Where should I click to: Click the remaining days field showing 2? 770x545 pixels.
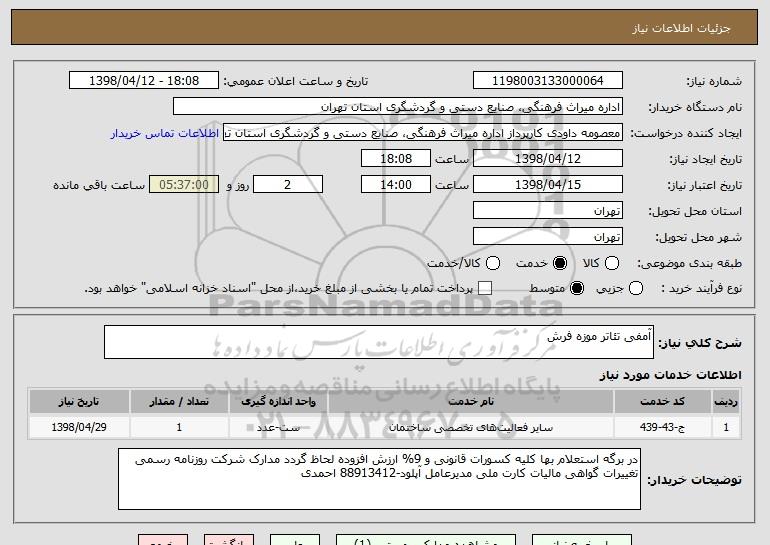[x=288, y=185]
